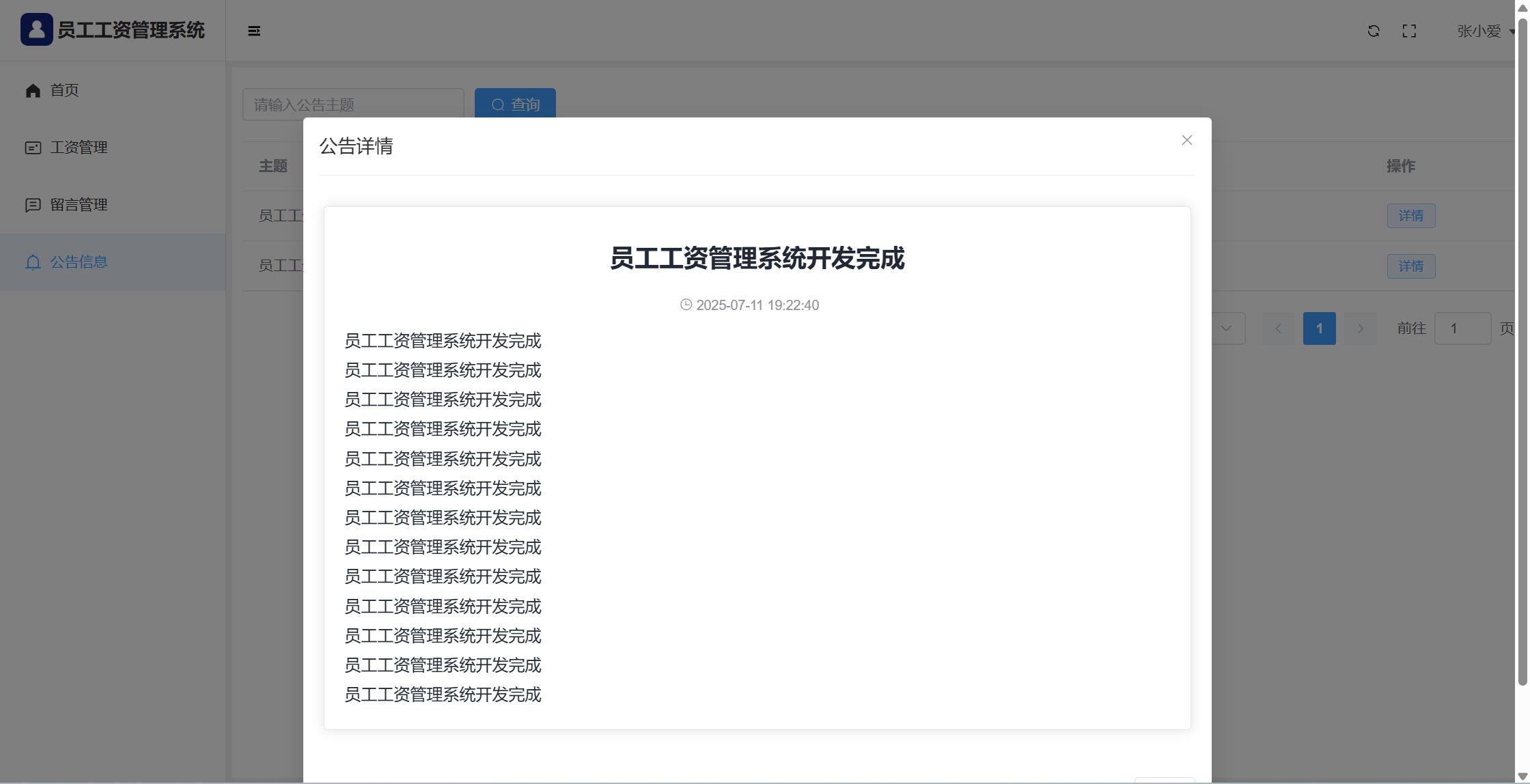Click the 工资管理 sidebar icon
1530x784 pixels.
33,148
